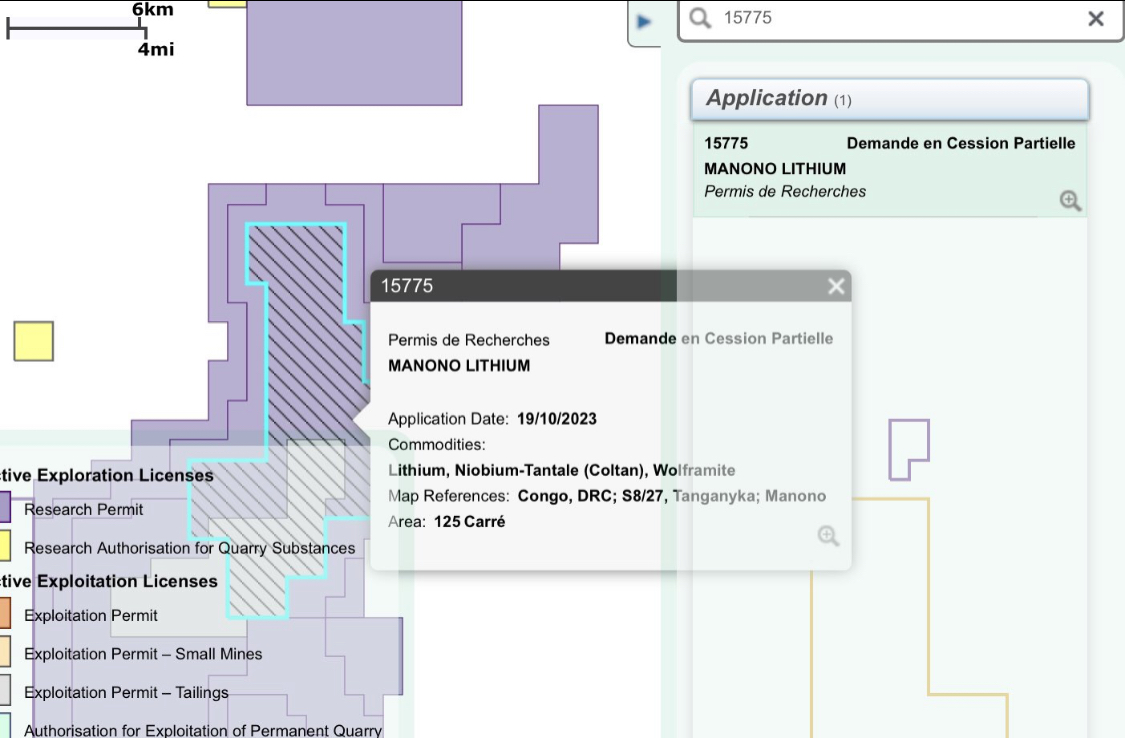Select MANONO LITHIUM in the Application list
The height and width of the screenshot is (738, 1125).
(775, 169)
